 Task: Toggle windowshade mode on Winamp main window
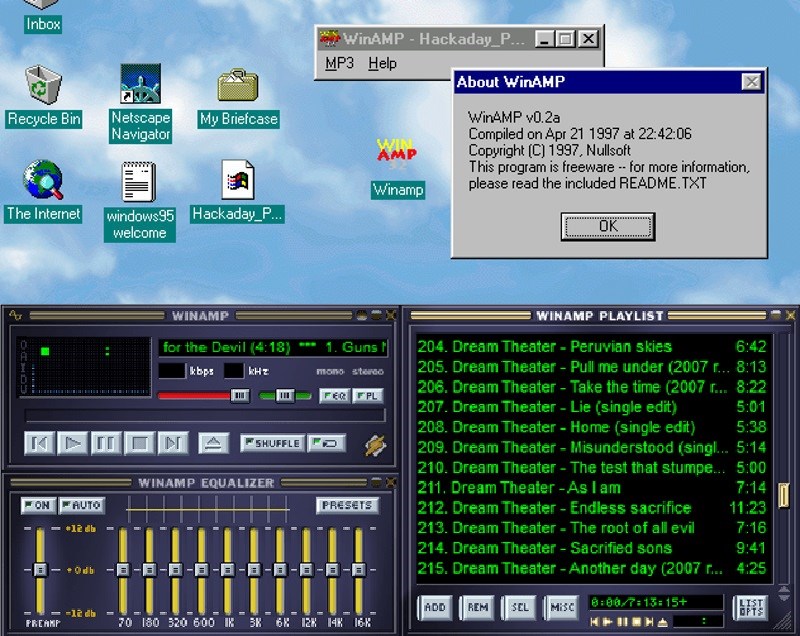pyautogui.click(x=376, y=316)
